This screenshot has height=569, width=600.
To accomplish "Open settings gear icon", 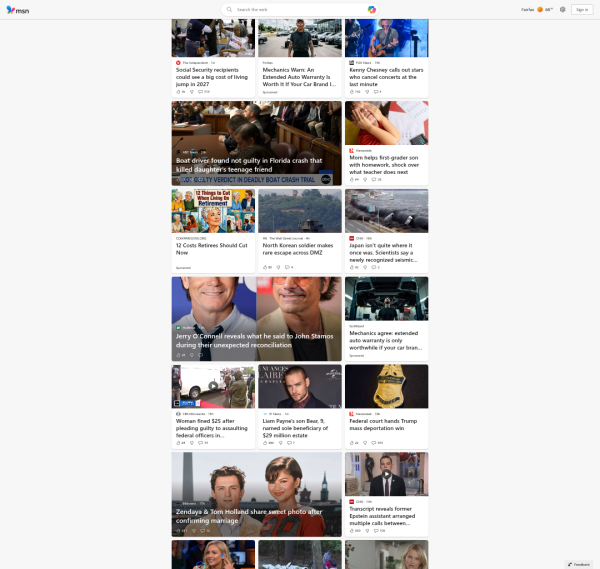I will click(562, 10).
